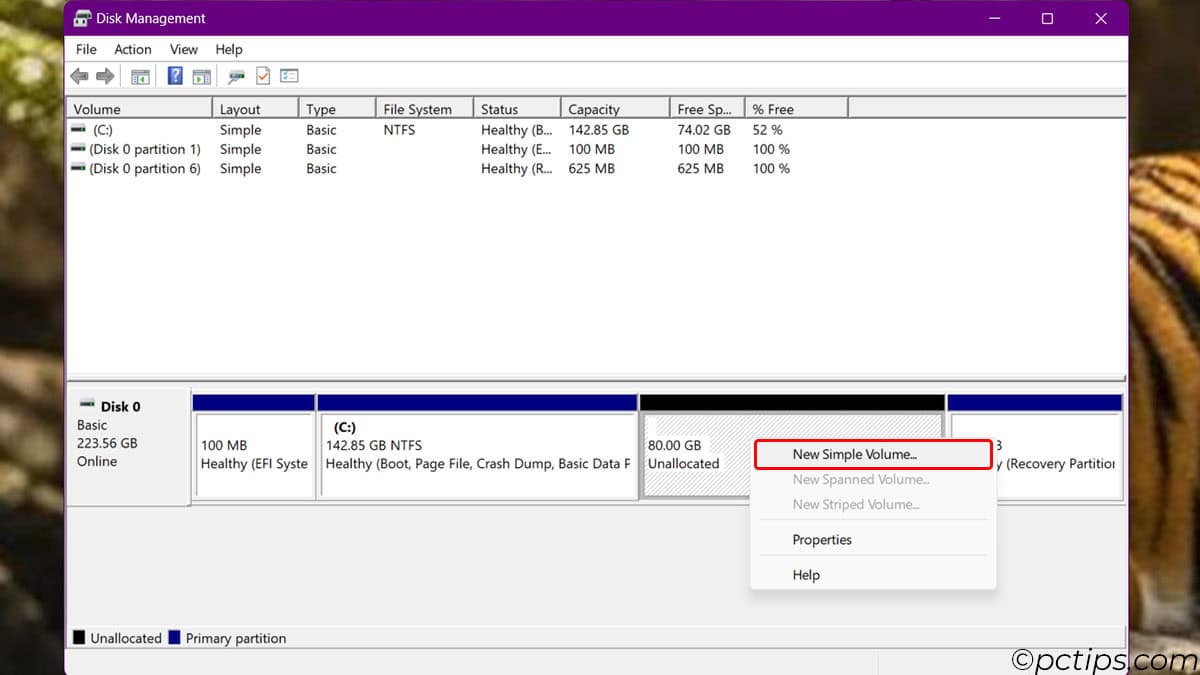Maximize the Disk Management window

coord(1047,18)
